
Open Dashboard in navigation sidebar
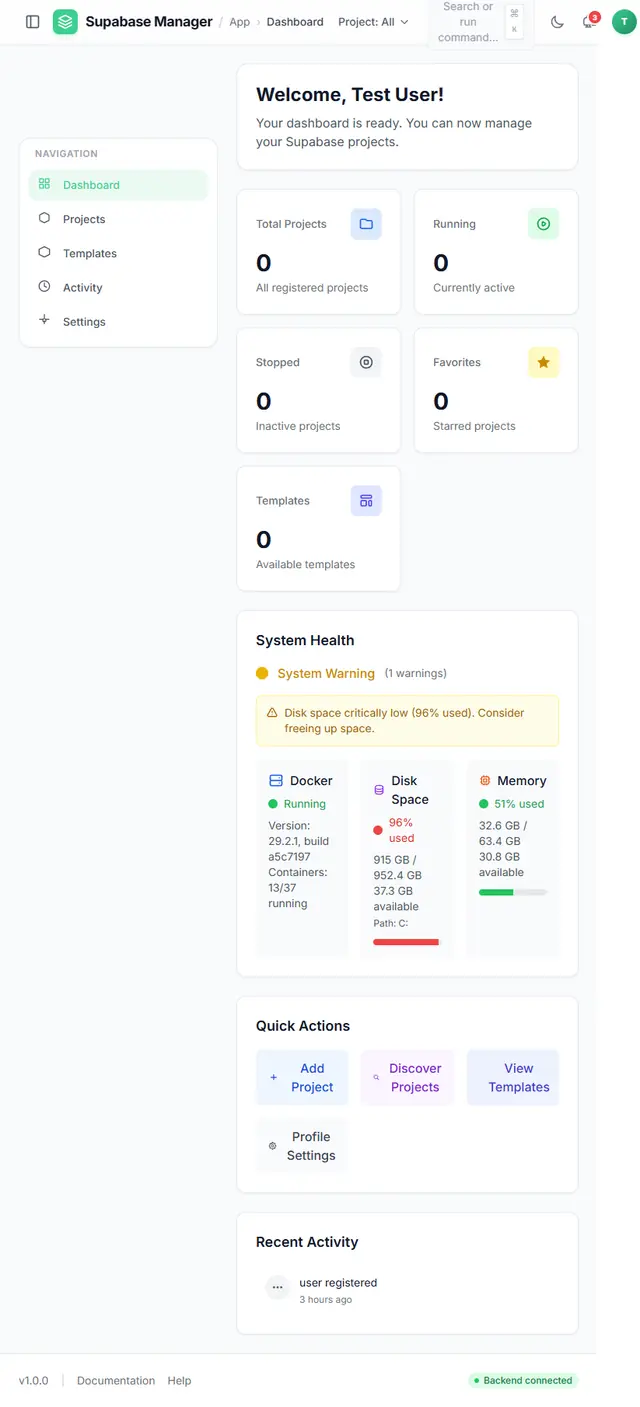118,185
